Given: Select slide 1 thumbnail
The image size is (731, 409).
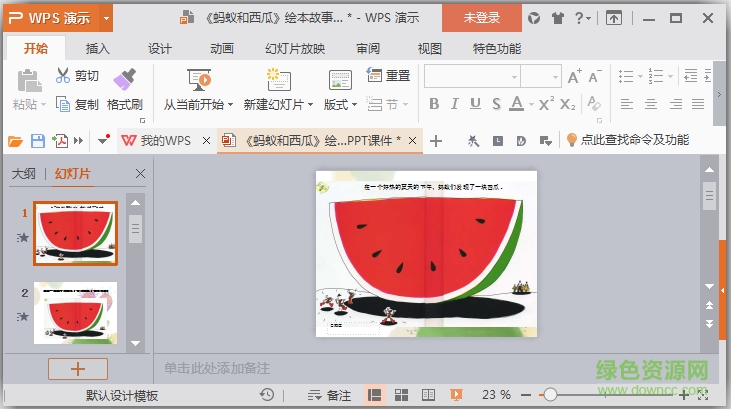Looking at the screenshot, I should point(76,233).
